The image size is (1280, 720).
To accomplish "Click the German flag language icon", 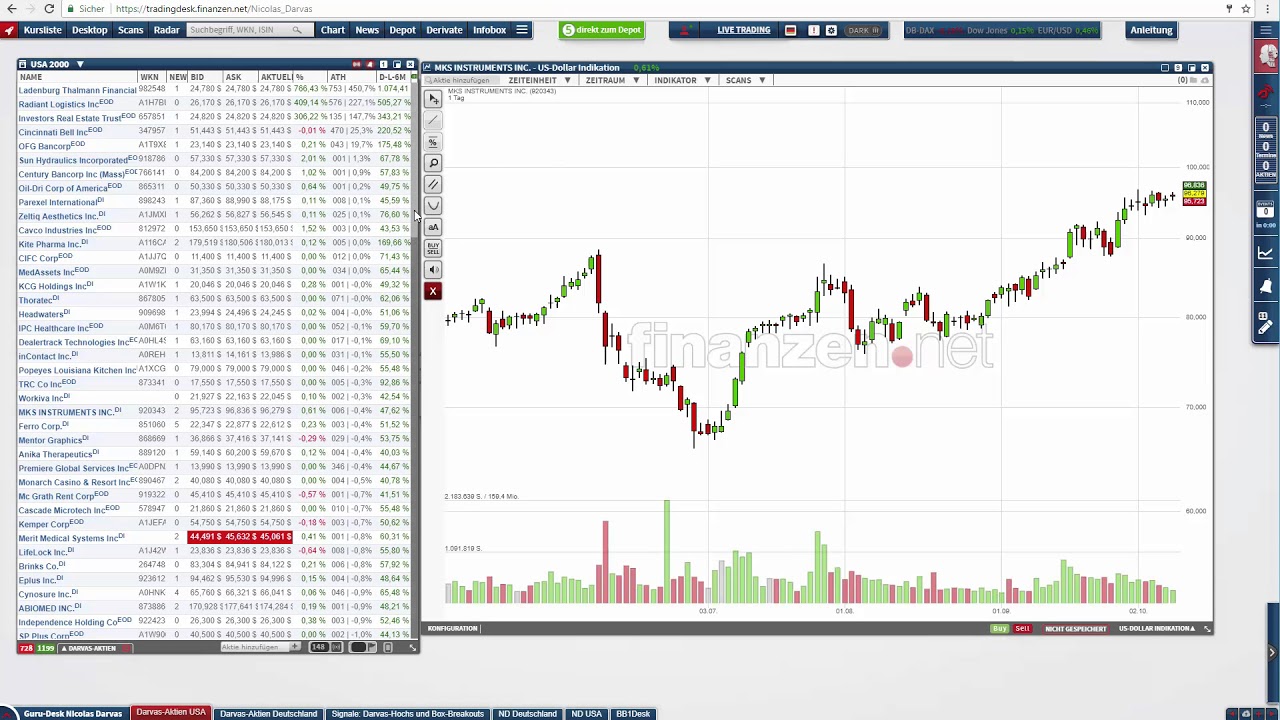I will pos(790,30).
